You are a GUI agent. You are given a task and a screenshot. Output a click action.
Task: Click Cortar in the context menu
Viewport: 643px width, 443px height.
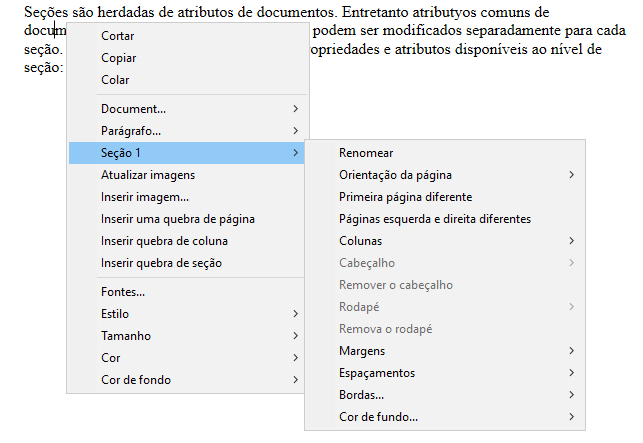tap(118, 36)
